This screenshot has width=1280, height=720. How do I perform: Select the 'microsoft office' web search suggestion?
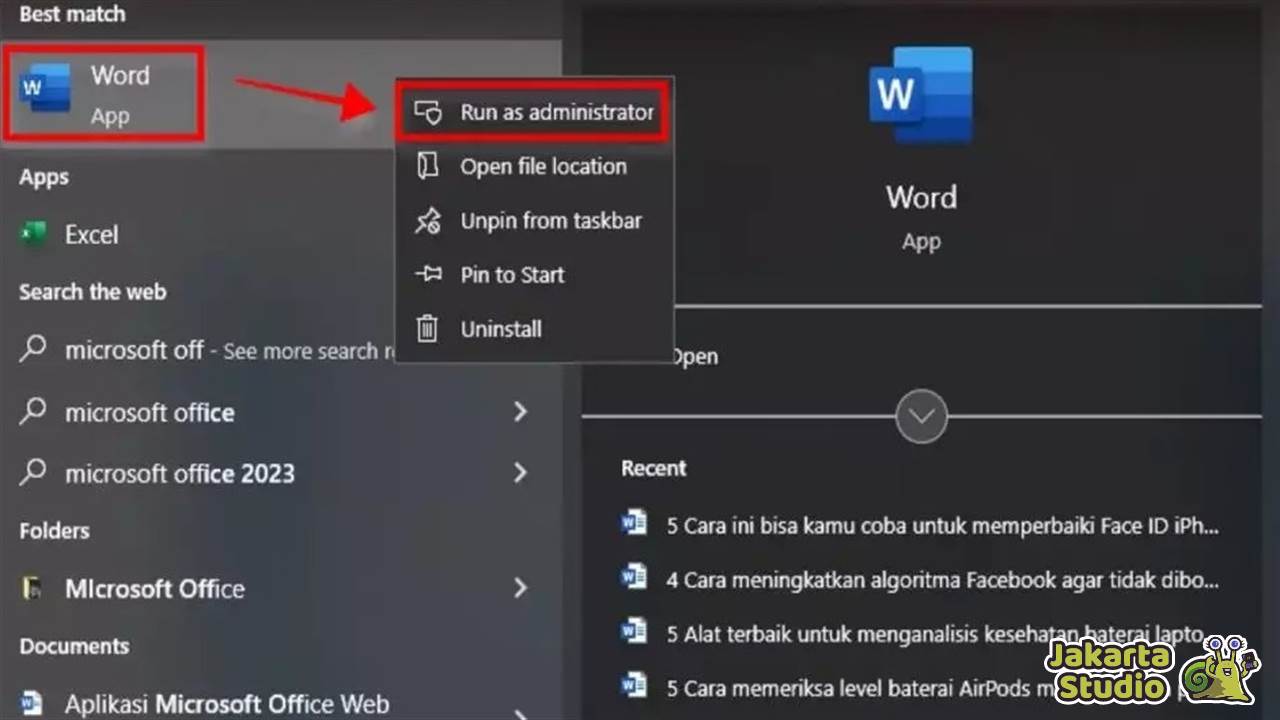click(x=280, y=412)
